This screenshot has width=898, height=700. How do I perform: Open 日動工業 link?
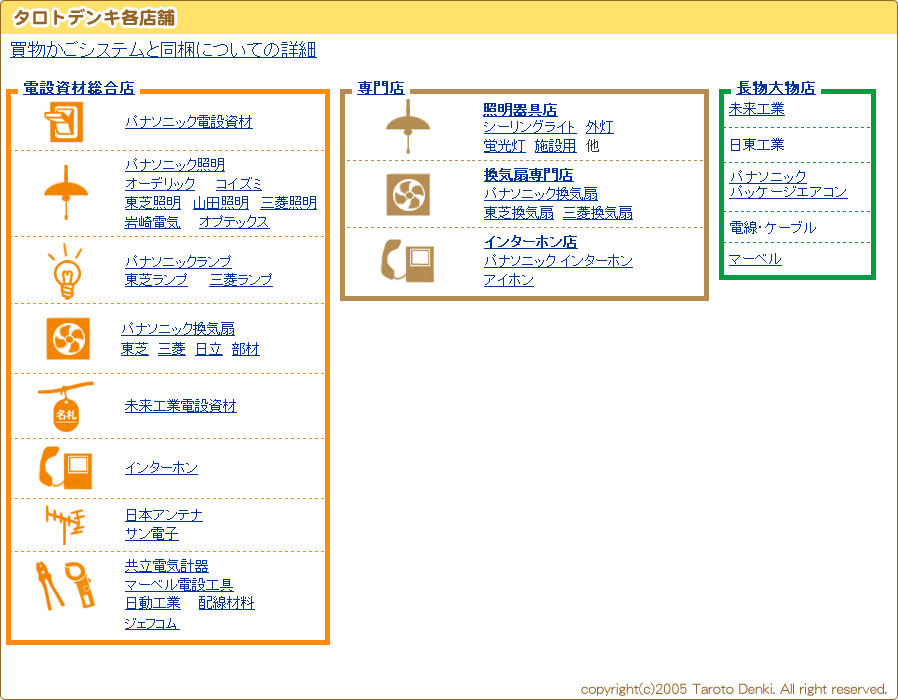tap(152, 603)
